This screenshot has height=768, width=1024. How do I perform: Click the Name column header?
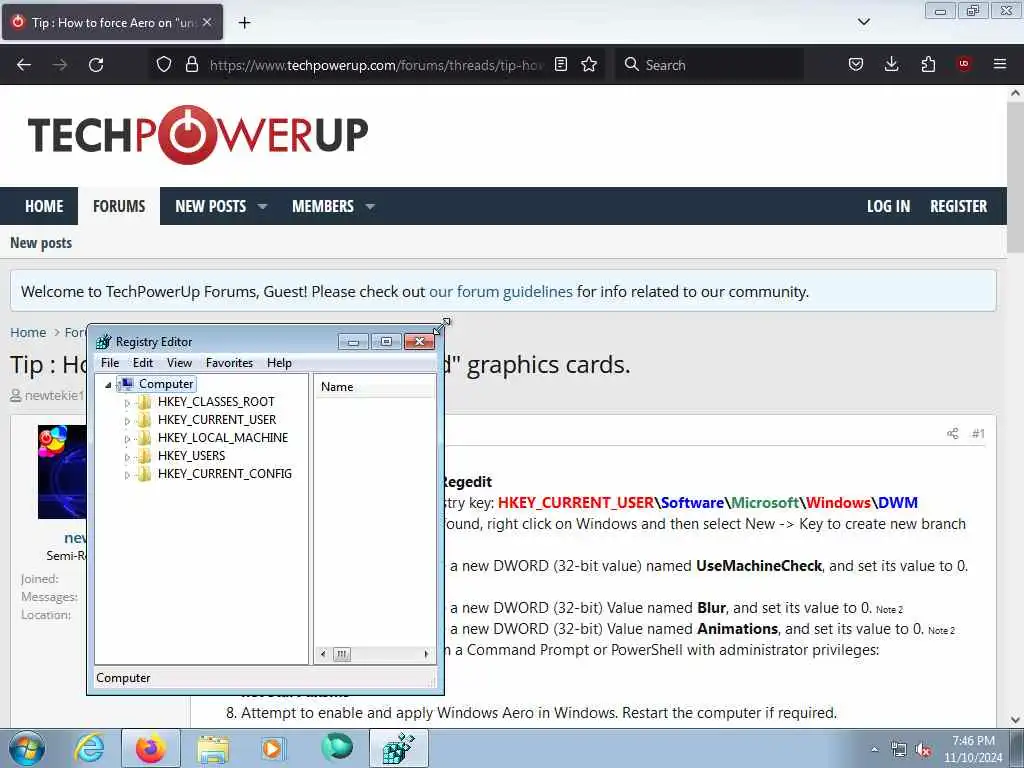point(375,387)
